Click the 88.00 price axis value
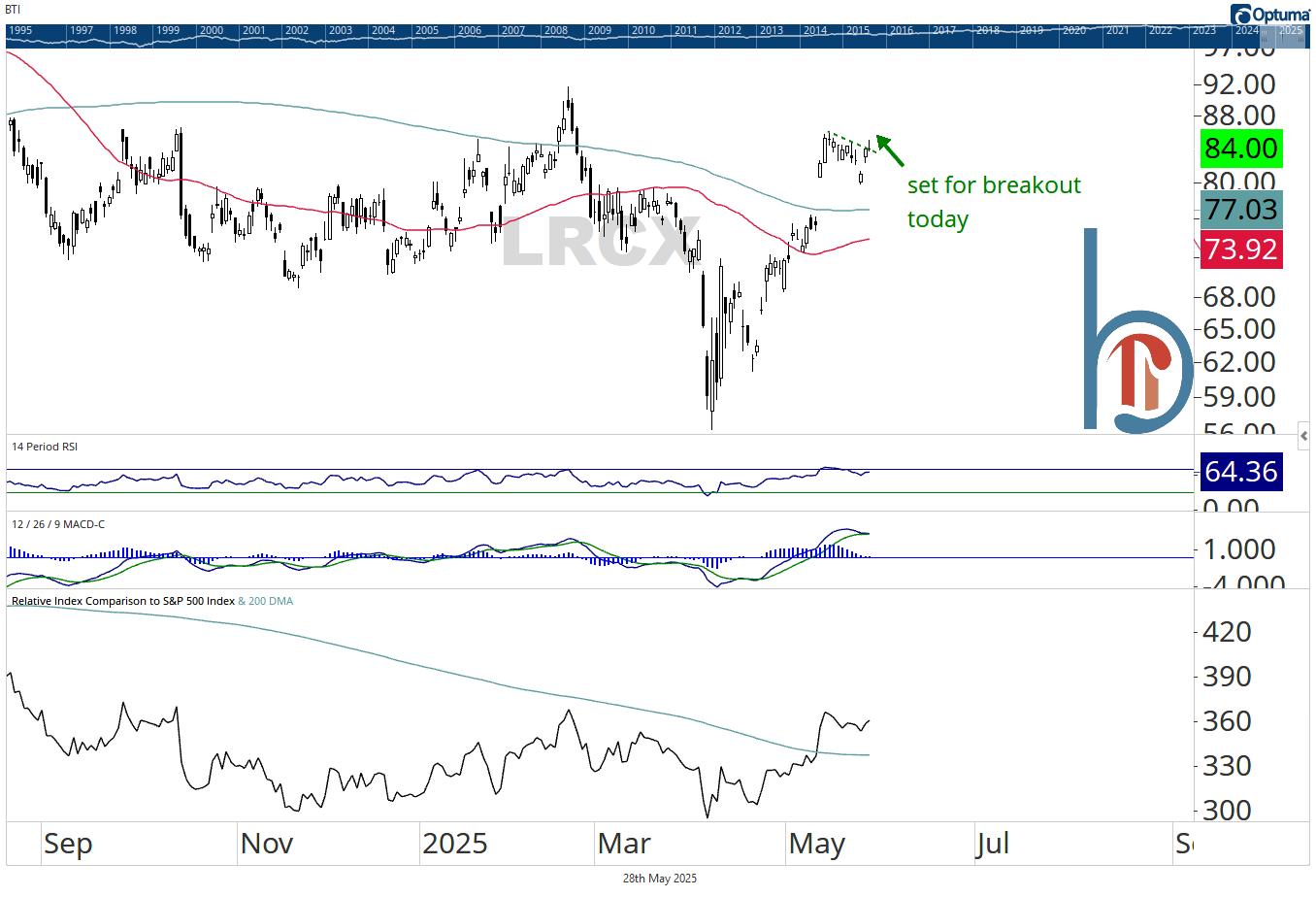Screen dimensions: 1316x897 tap(1239, 116)
